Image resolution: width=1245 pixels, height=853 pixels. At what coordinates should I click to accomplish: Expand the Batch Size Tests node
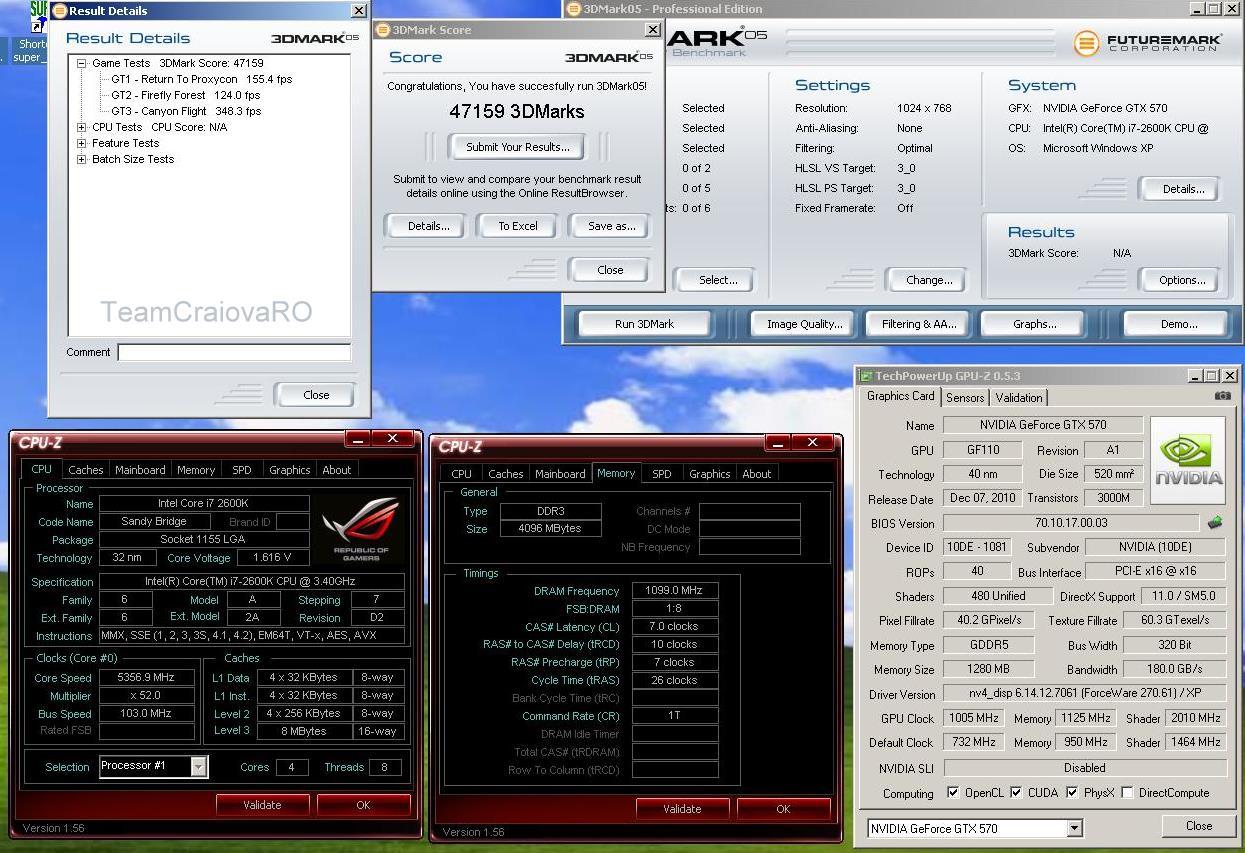point(82,159)
